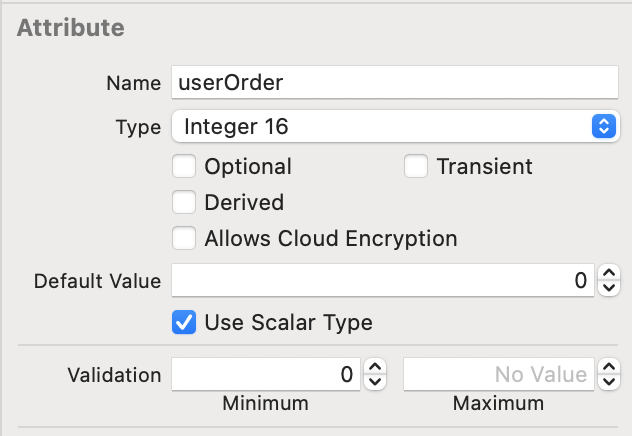The image size is (632, 436).
Task: Click the Attribute section header
Action: coord(70,28)
